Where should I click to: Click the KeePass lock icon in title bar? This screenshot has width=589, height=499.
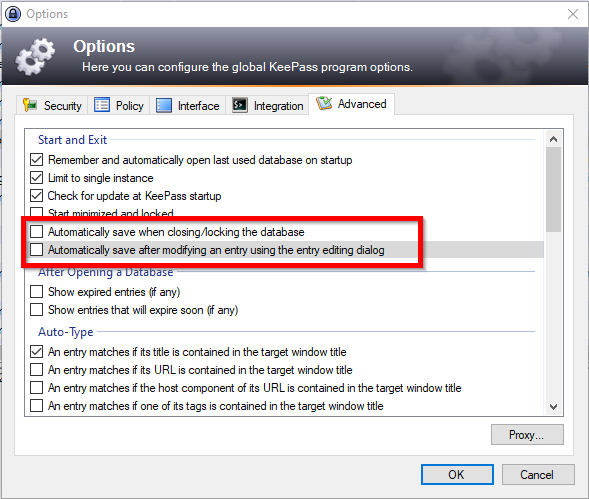[13, 14]
